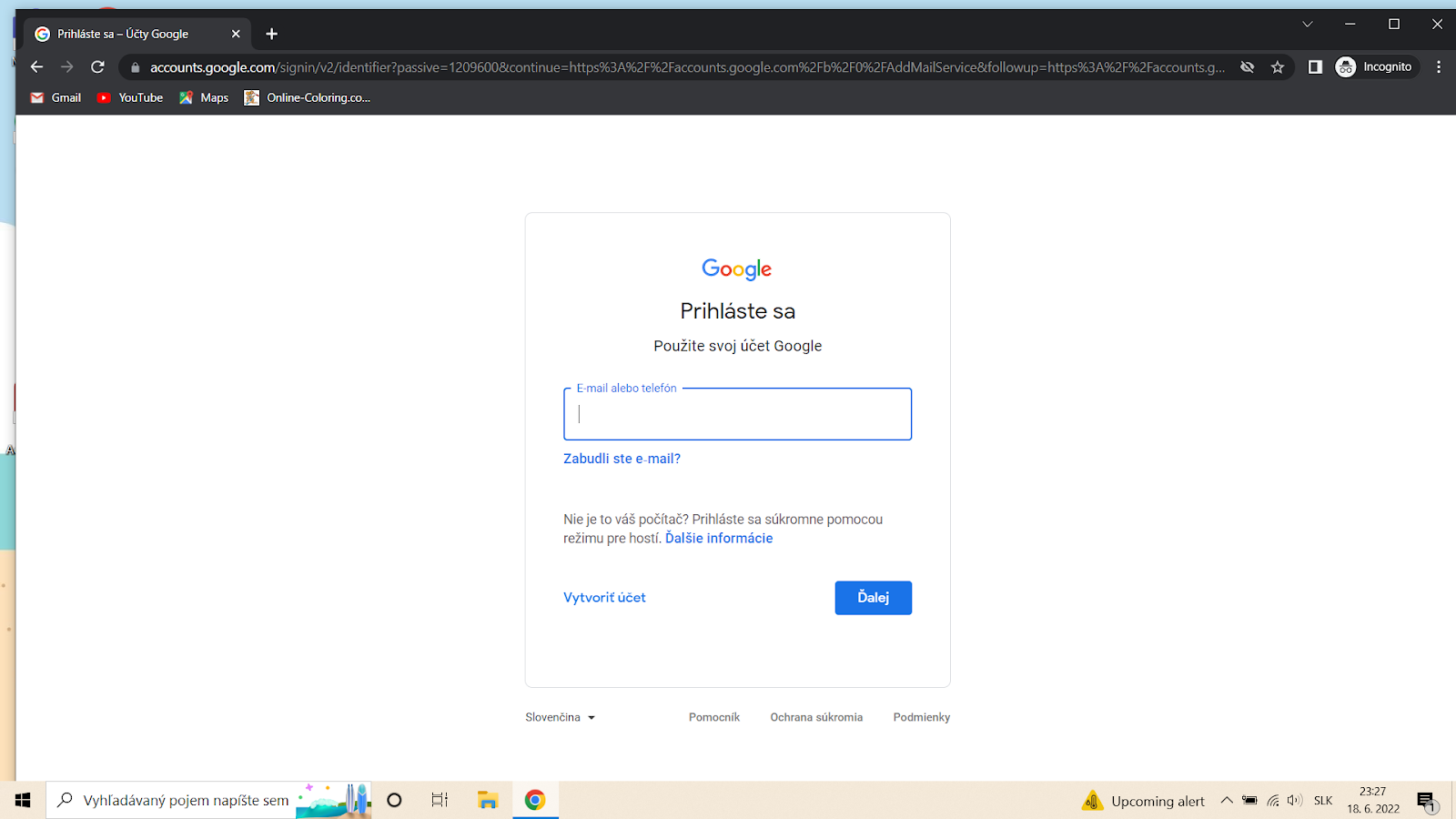Open Podmienky footer link
Image resolution: width=1456 pixels, height=819 pixels.
click(922, 717)
